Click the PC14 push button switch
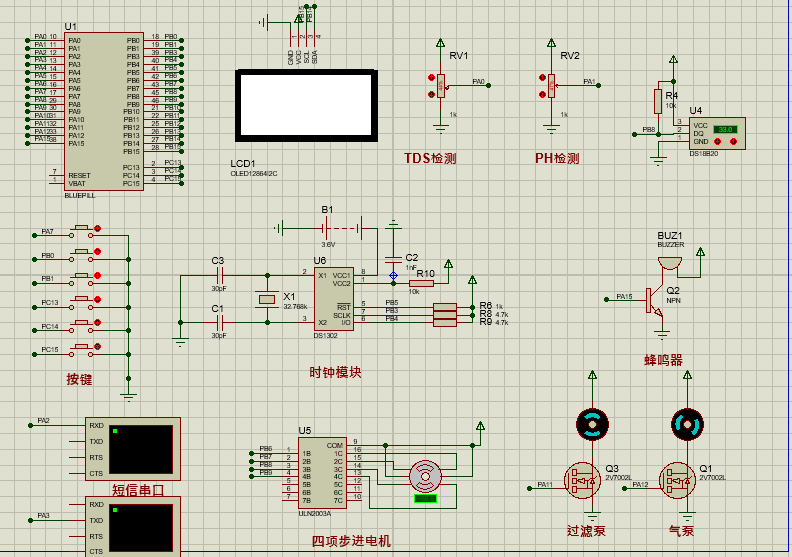This screenshot has height=557, width=792. 81,327
